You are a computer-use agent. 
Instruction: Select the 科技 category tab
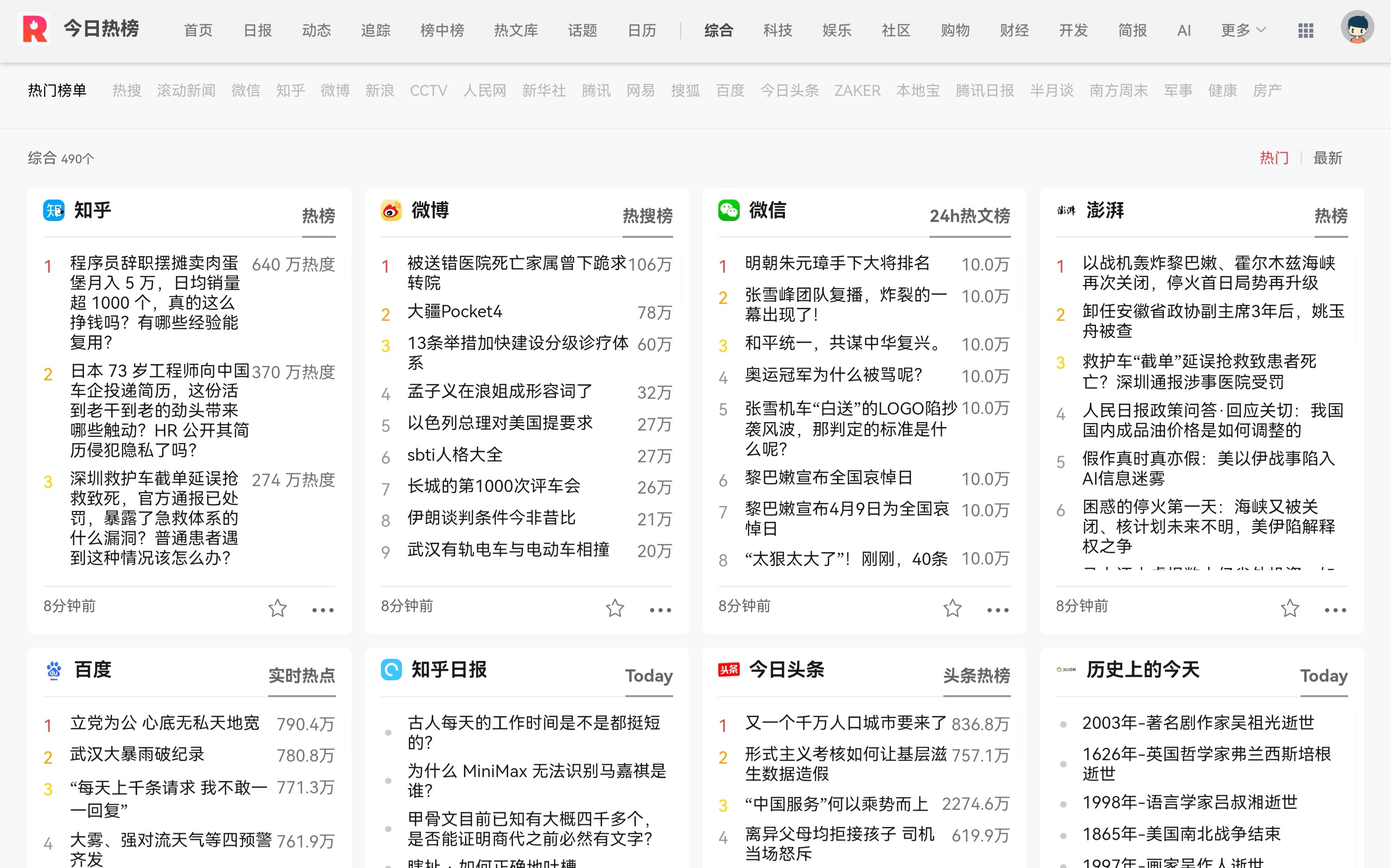[777, 30]
